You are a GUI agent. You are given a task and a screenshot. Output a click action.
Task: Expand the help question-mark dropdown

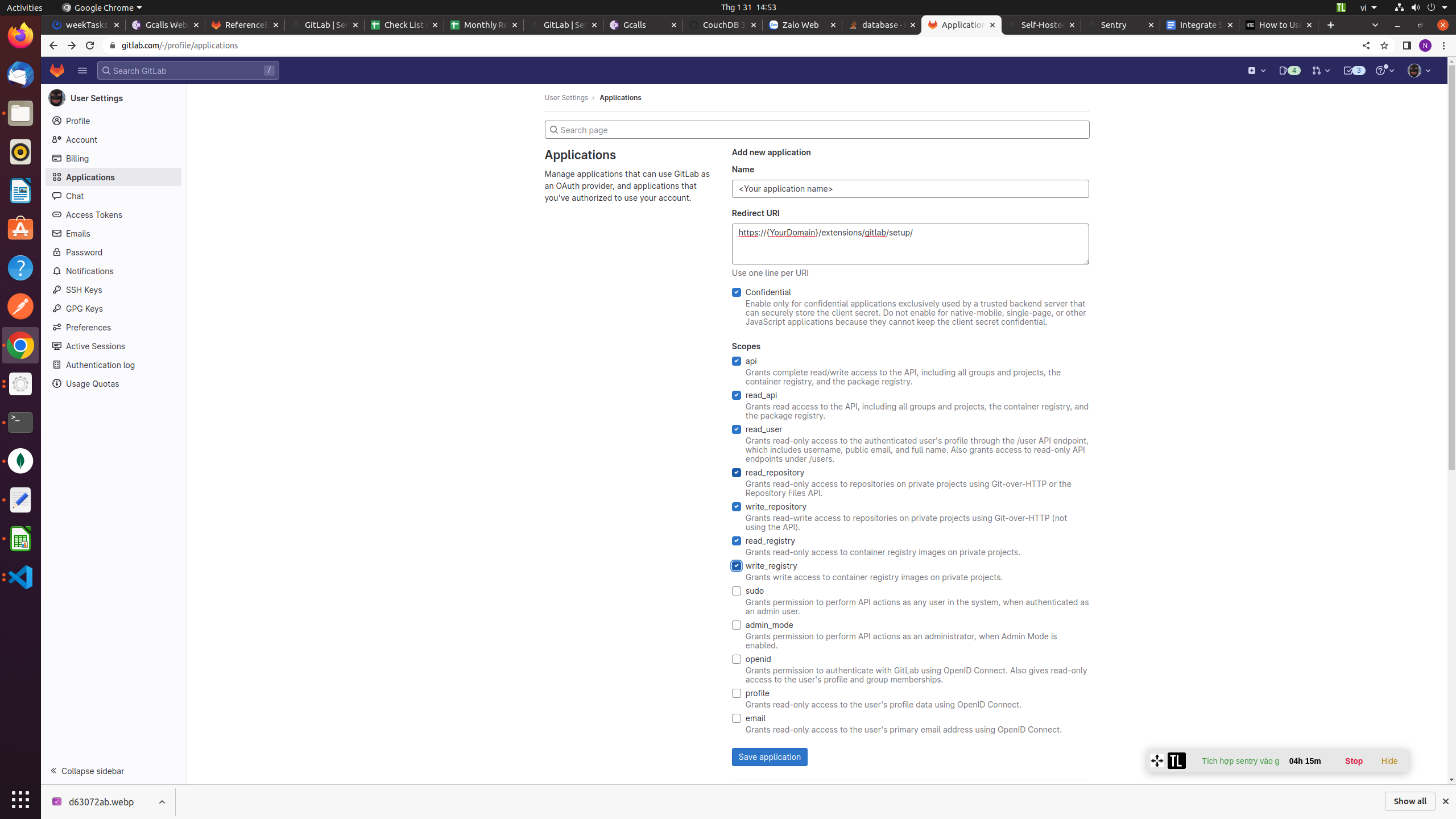pyautogui.click(x=1384, y=71)
